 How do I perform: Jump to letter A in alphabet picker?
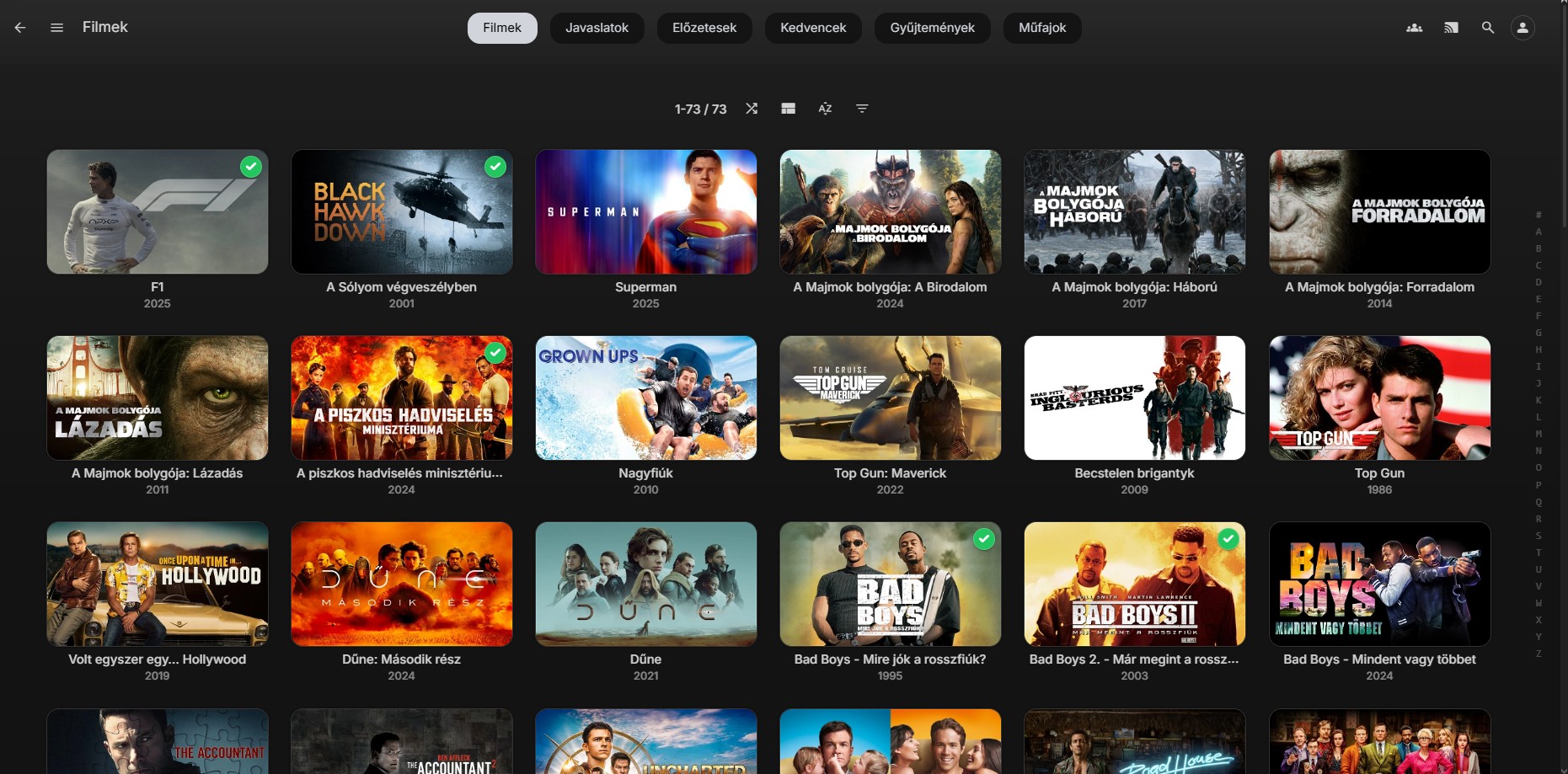pos(1539,232)
